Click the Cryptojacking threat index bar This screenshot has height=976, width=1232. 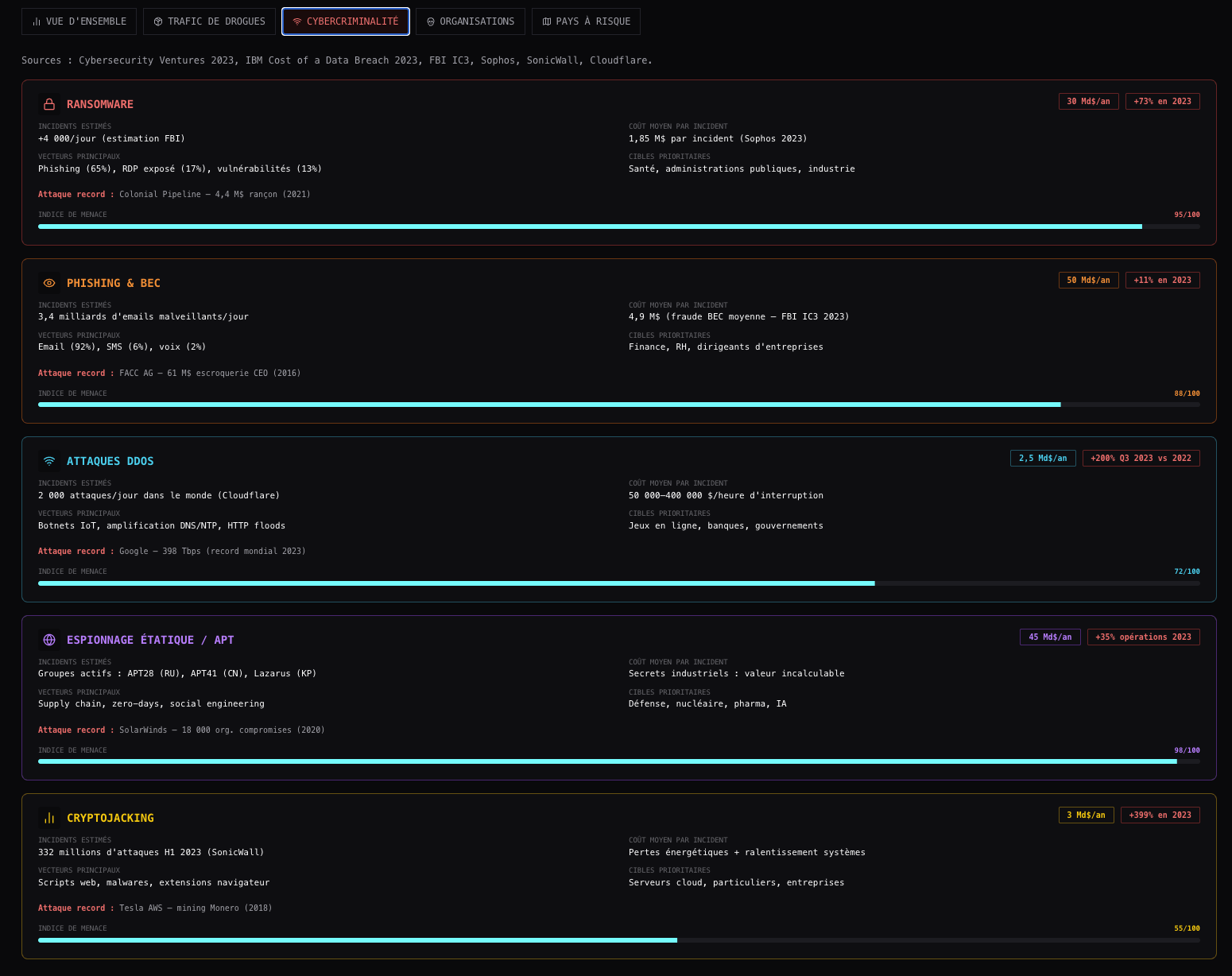619,940
